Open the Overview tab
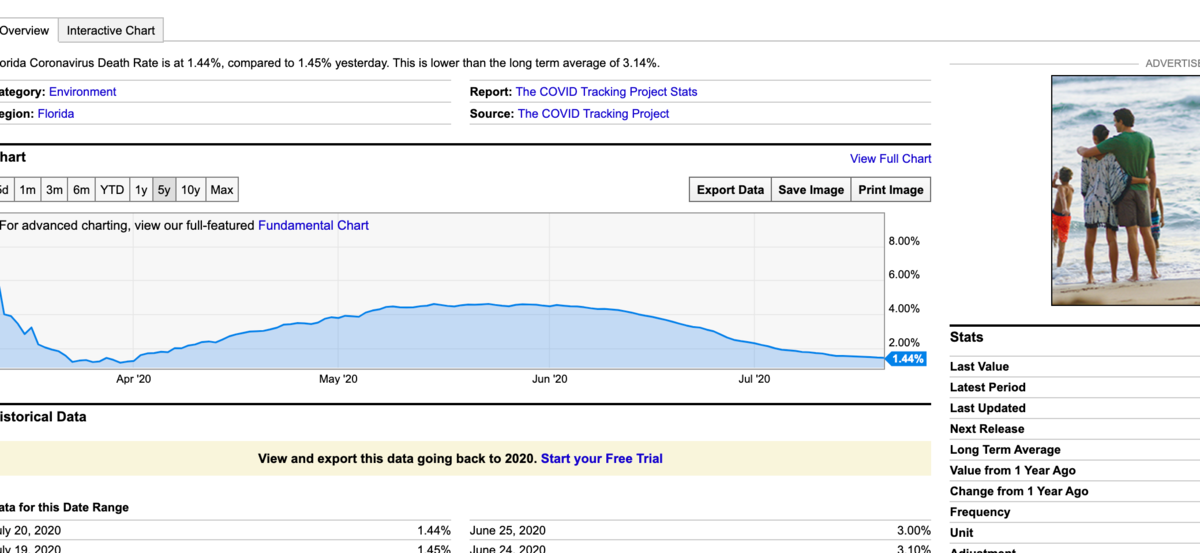1200x553 pixels. [25, 30]
